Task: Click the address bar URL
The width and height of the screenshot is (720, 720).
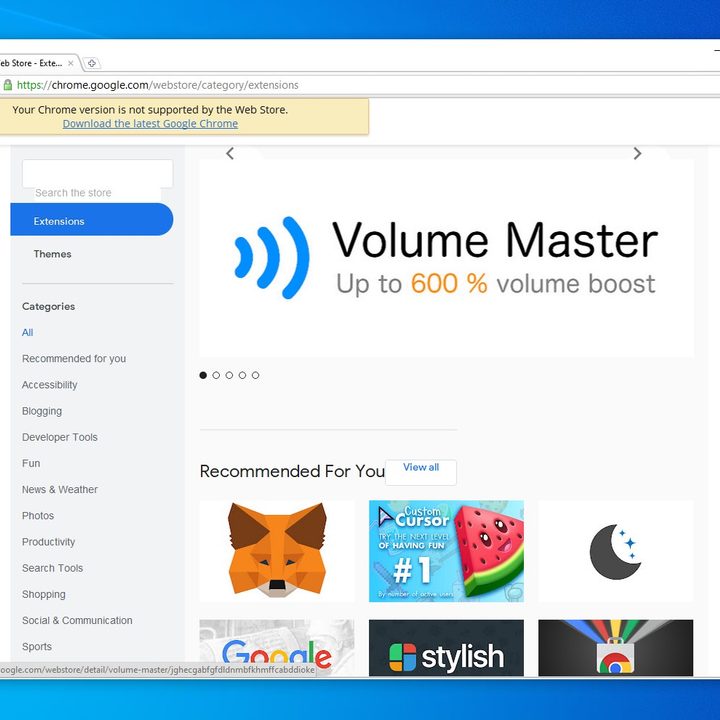Action: point(158,85)
